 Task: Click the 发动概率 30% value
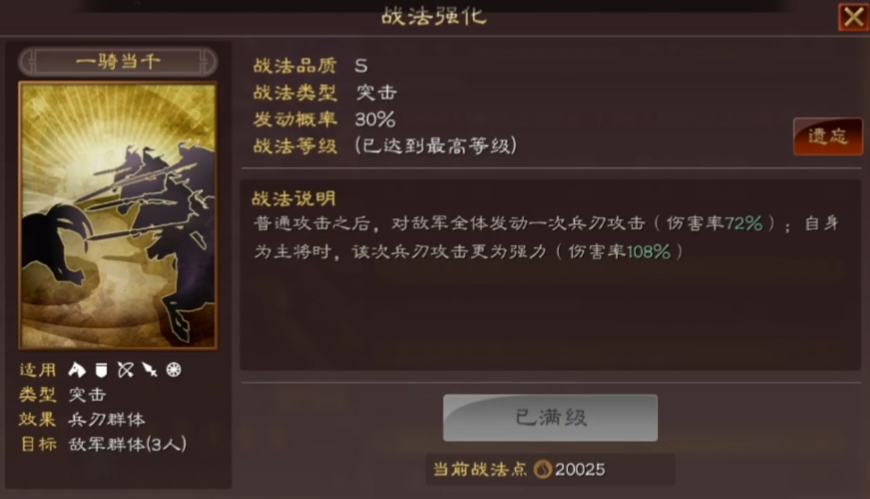point(375,119)
